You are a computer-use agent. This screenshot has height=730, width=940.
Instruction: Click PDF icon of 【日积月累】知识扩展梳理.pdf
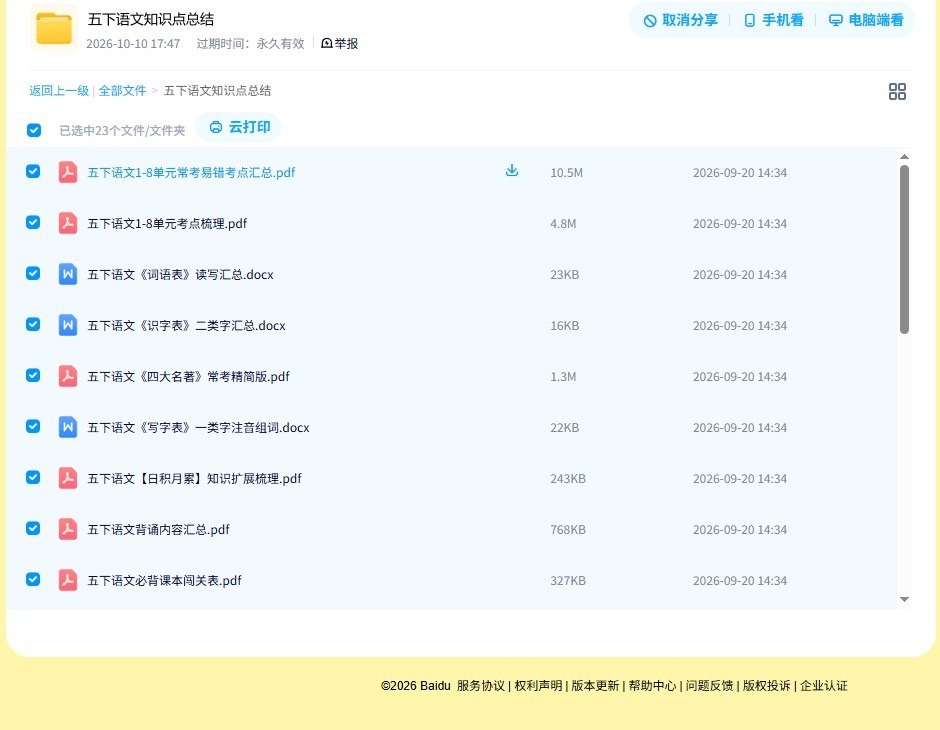coord(68,478)
